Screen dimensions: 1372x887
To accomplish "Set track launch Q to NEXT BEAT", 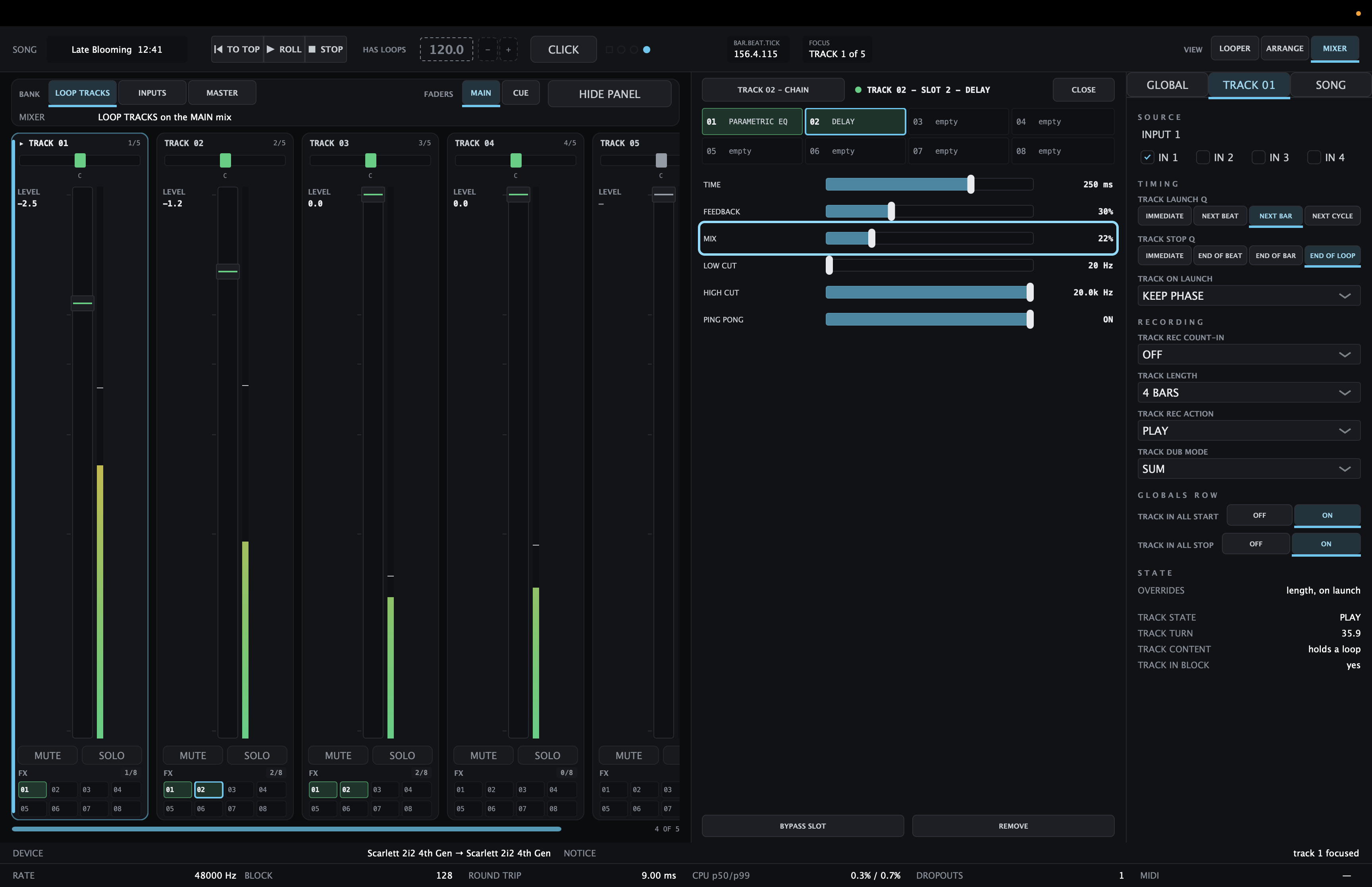I will click(1220, 216).
